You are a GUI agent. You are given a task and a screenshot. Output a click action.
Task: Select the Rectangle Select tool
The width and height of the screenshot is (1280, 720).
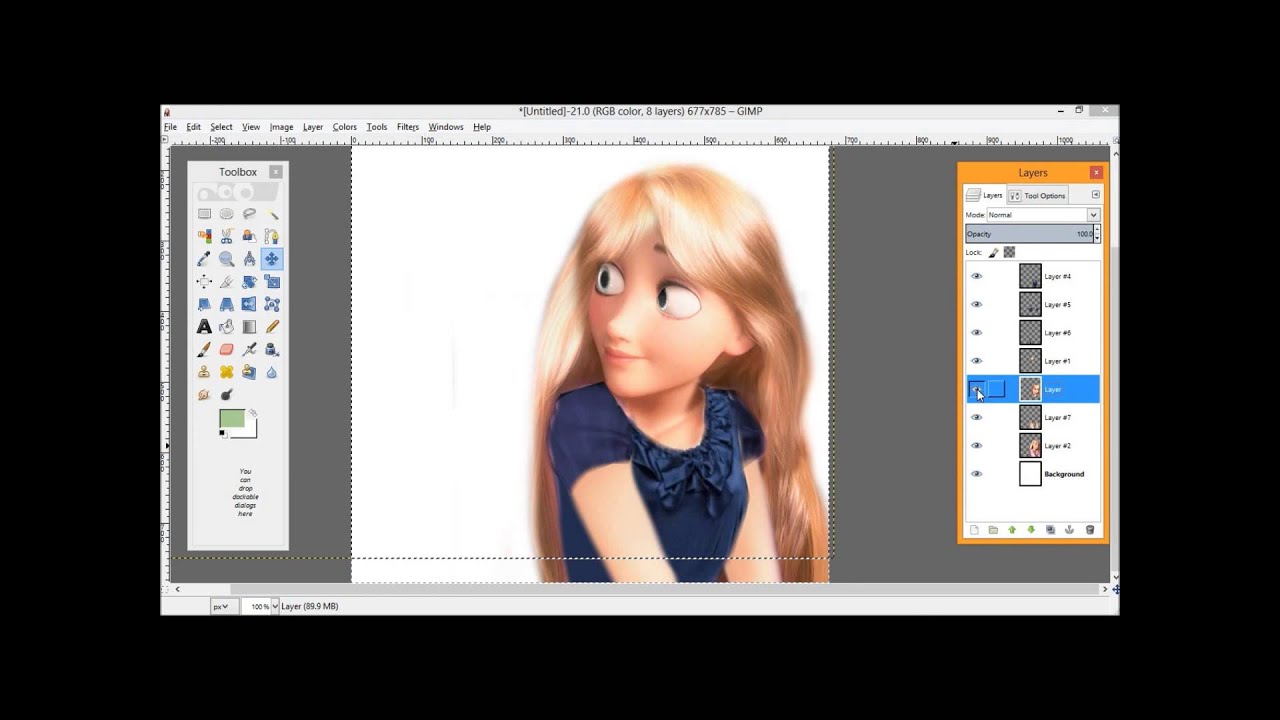click(204, 214)
